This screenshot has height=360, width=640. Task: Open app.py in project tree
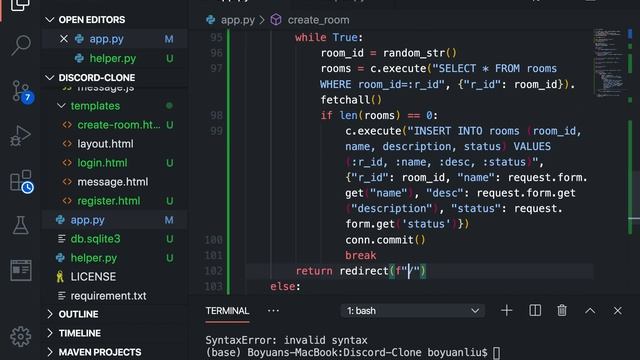87,220
